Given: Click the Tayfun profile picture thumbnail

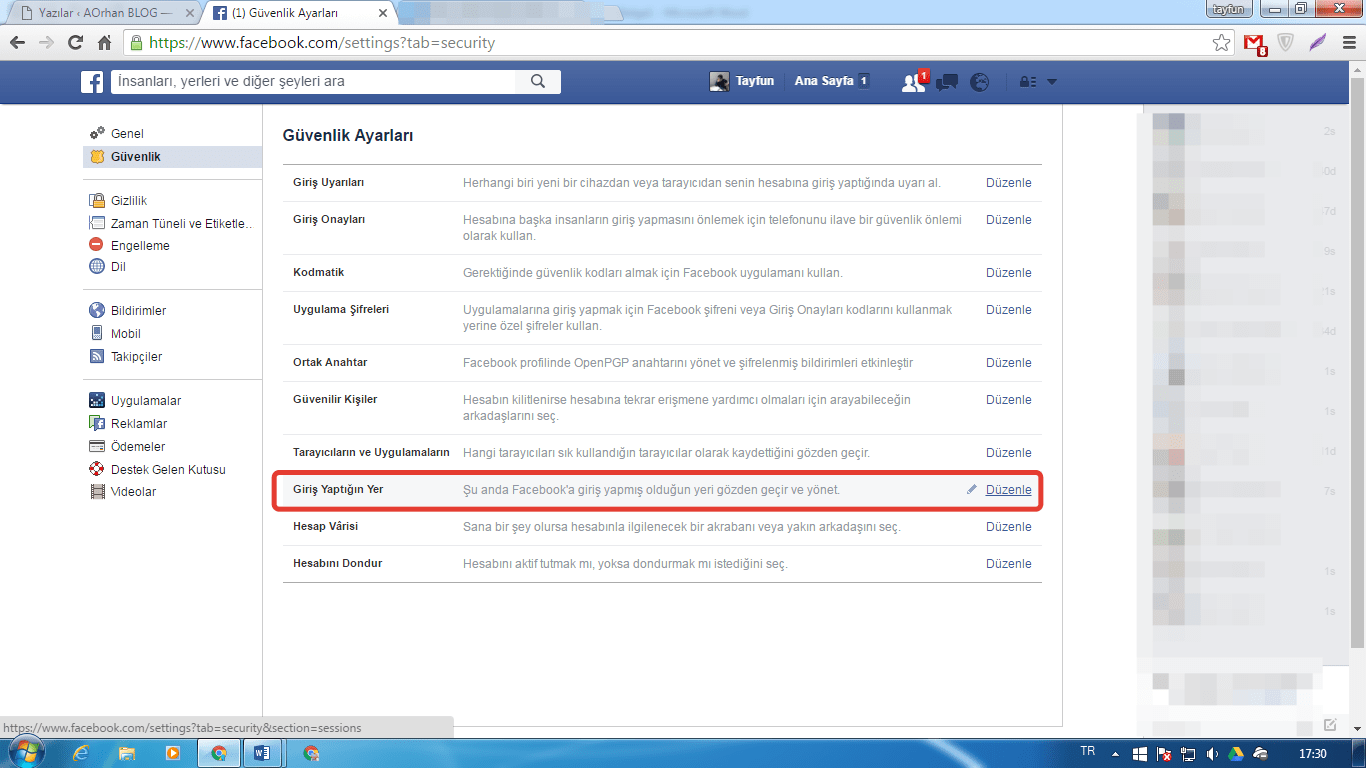Looking at the screenshot, I should click(719, 82).
